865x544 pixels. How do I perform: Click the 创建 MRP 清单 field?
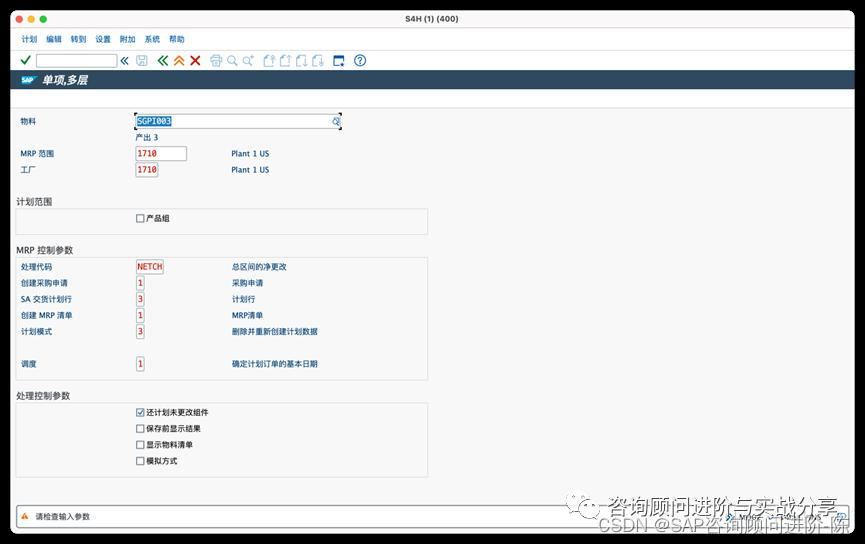(140, 315)
